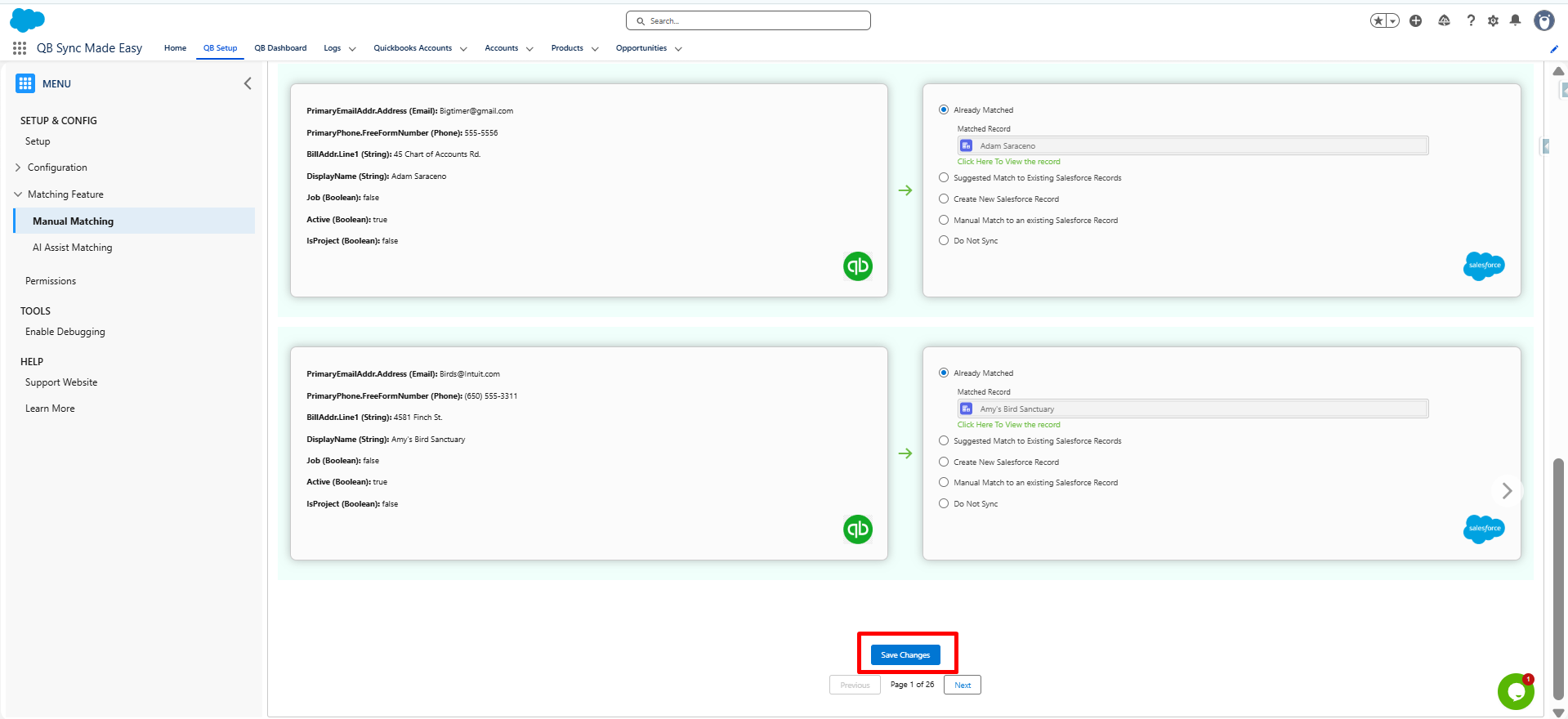Open the Support Website link
This screenshot has width=1568, height=719.
click(61, 382)
